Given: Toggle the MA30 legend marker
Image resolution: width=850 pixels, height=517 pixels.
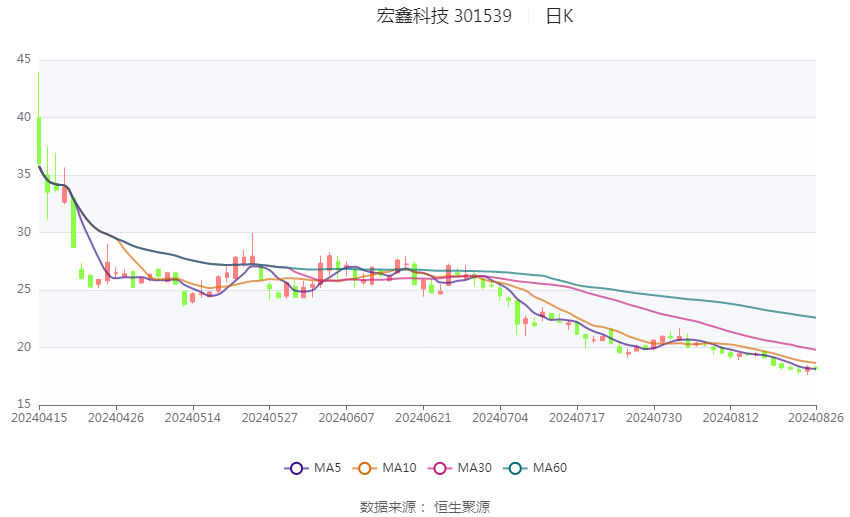Looking at the screenshot, I should (x=440, y=468).
